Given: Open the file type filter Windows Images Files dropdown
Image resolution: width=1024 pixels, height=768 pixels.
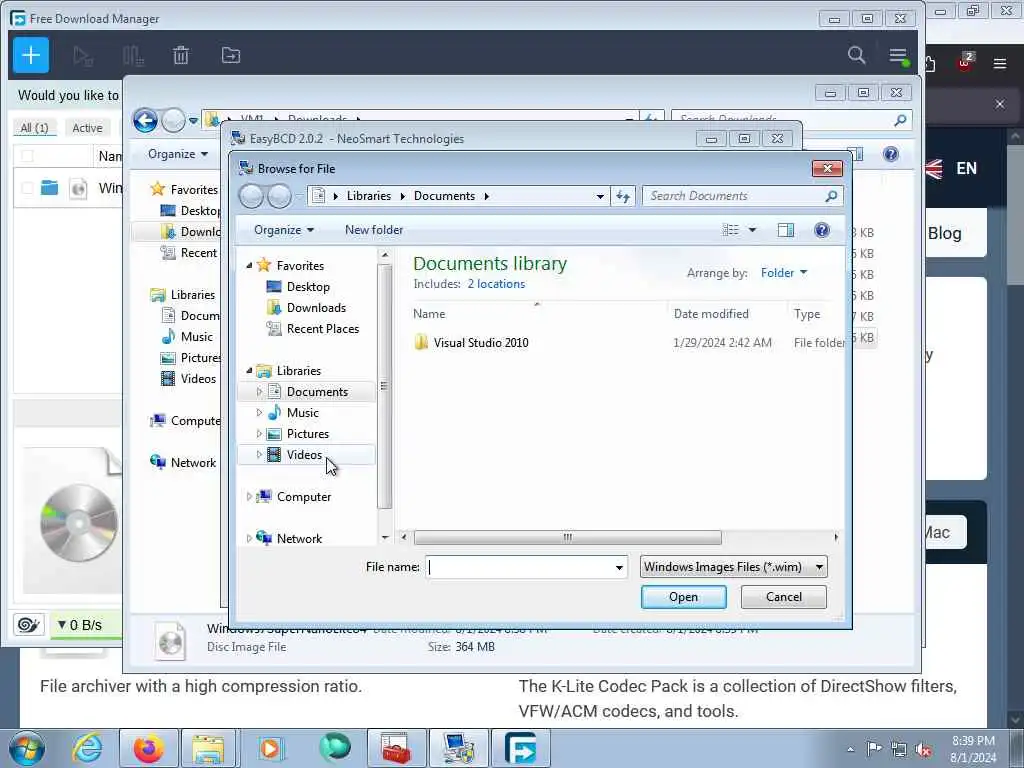Looking at the screenshot, I should click(x=733, y=567).
